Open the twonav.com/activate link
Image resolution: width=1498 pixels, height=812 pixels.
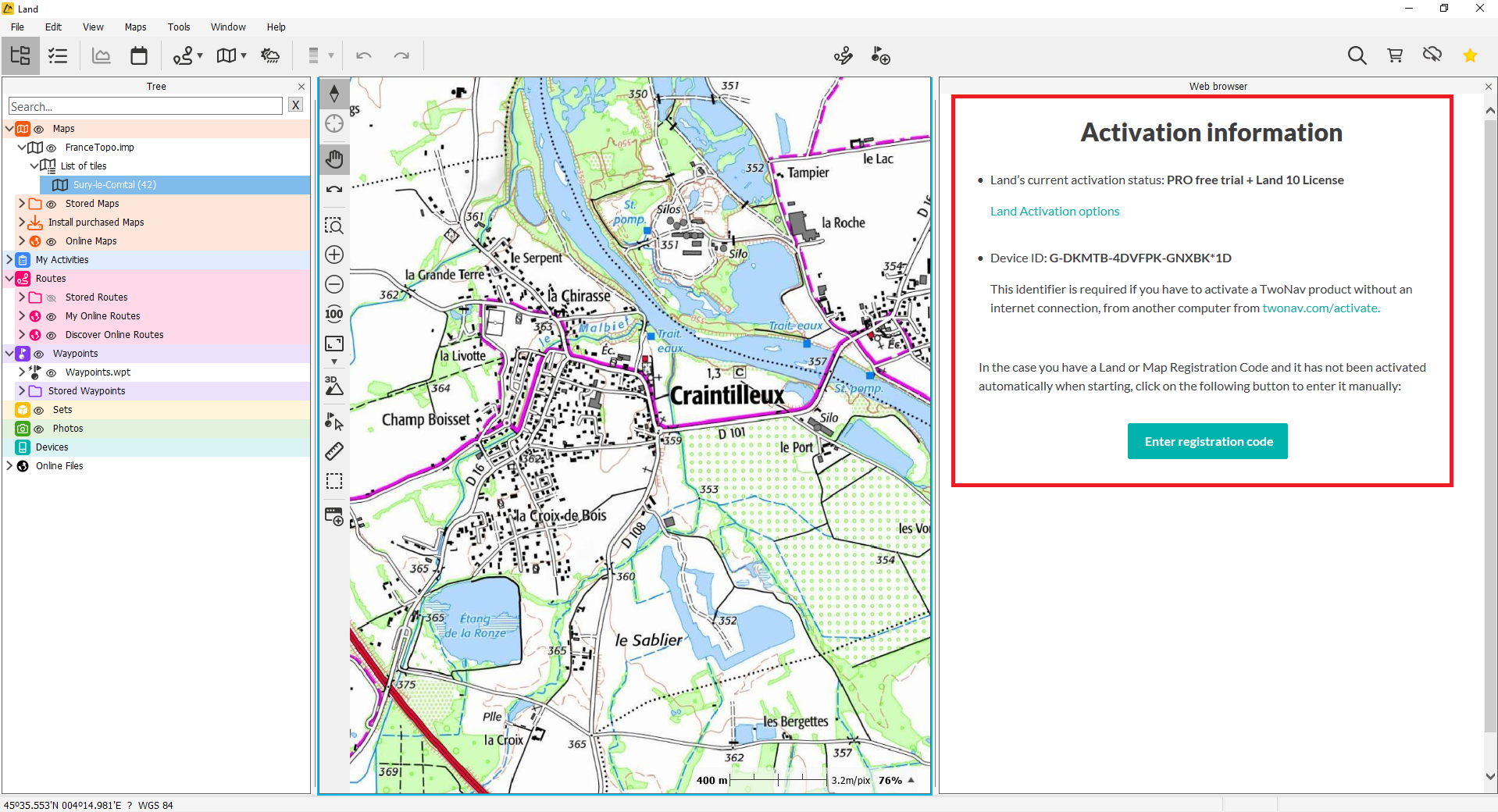(x=1320, y=308)
